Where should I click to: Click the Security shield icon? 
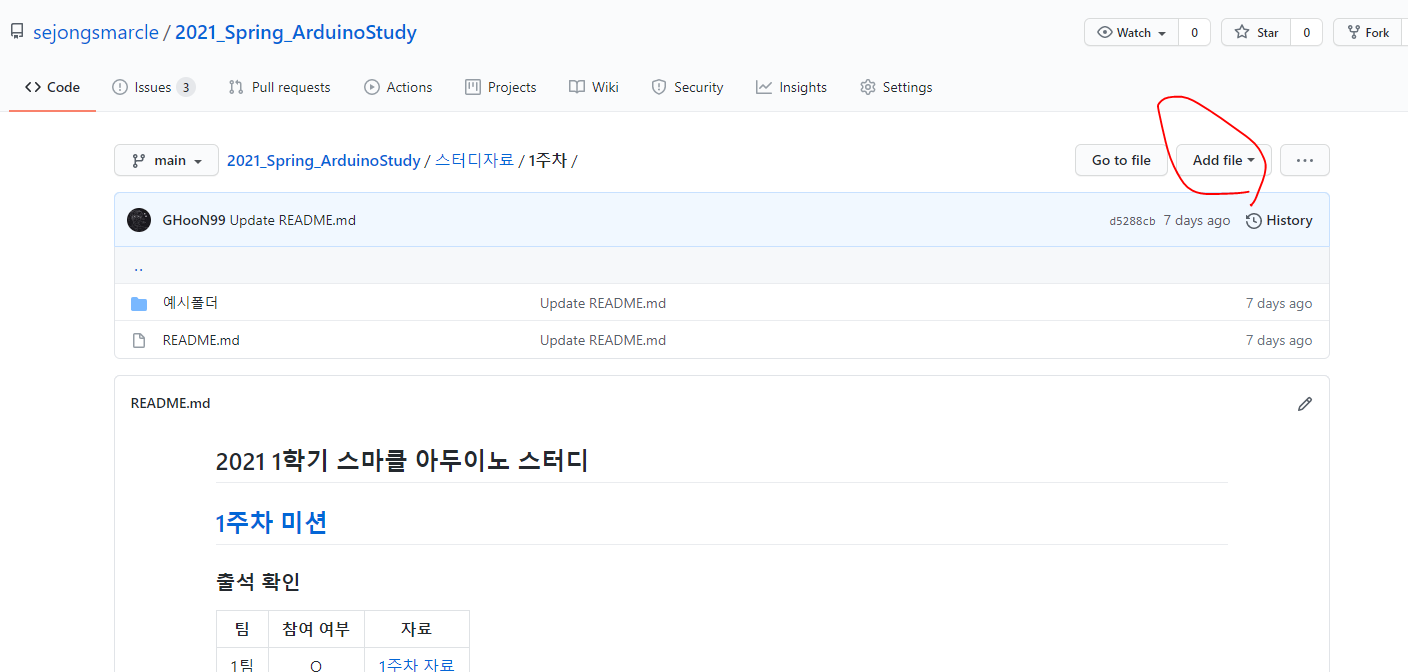pos(659,87)
